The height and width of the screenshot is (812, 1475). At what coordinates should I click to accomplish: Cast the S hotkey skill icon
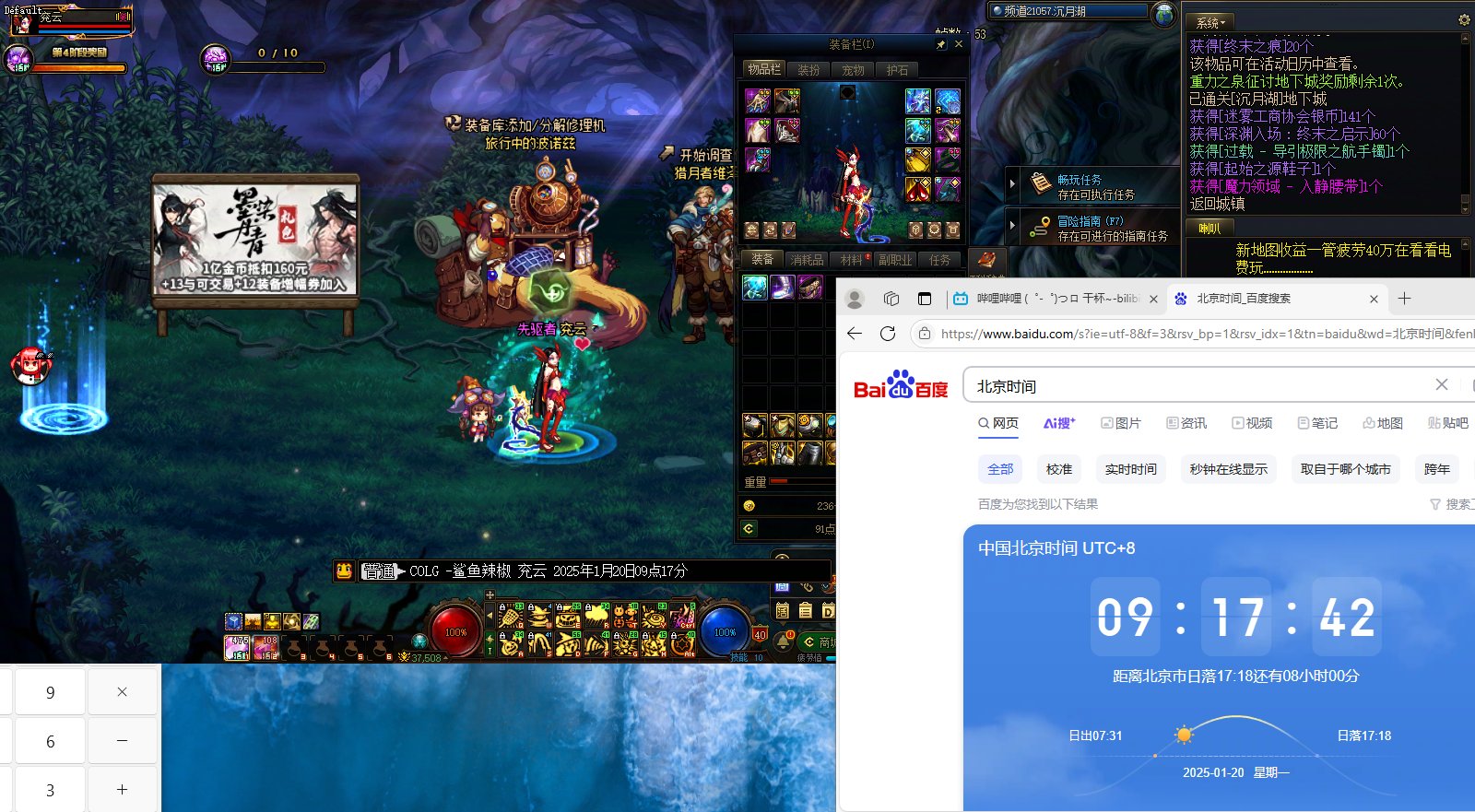coord(539,644)
